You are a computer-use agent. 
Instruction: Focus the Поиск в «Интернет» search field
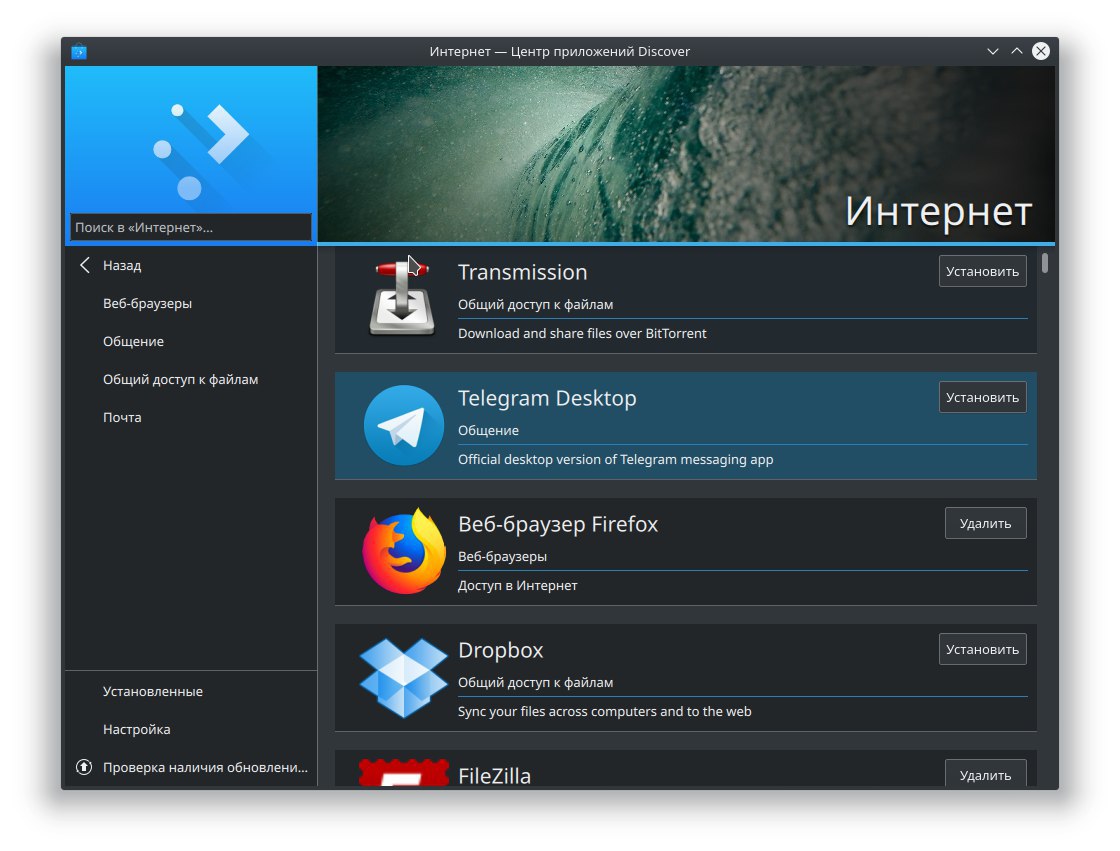[191, 227]
